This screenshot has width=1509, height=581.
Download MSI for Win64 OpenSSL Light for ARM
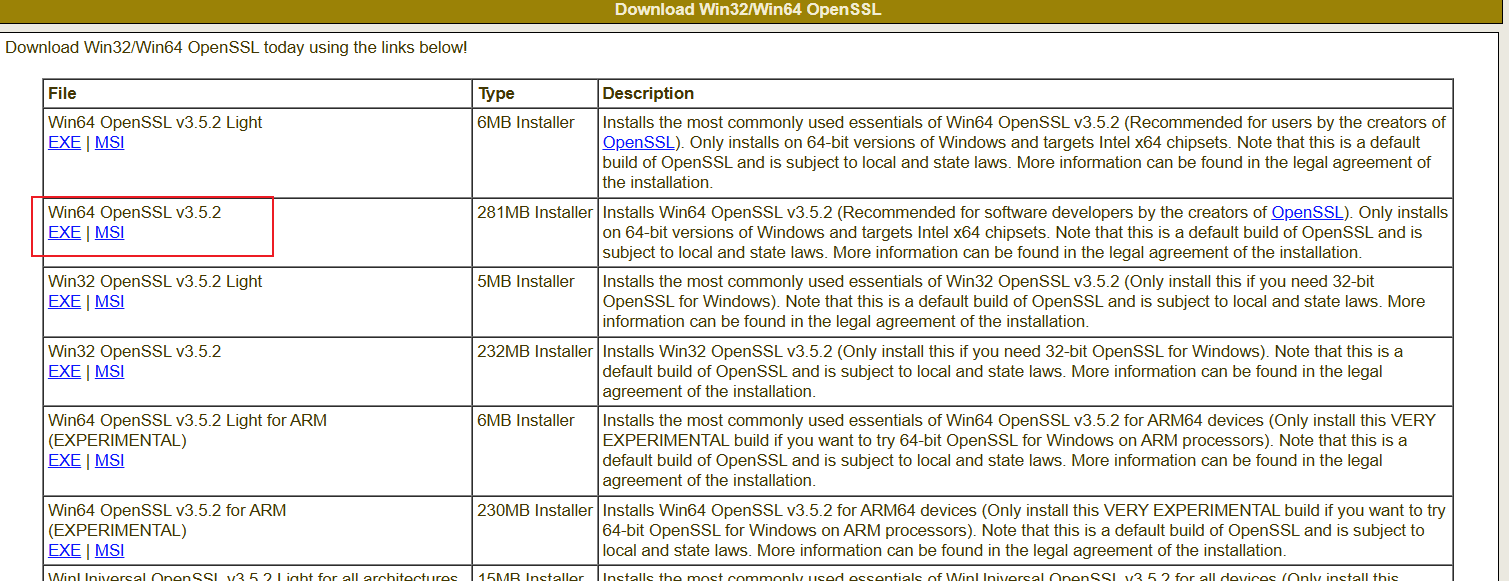(109, 461)
